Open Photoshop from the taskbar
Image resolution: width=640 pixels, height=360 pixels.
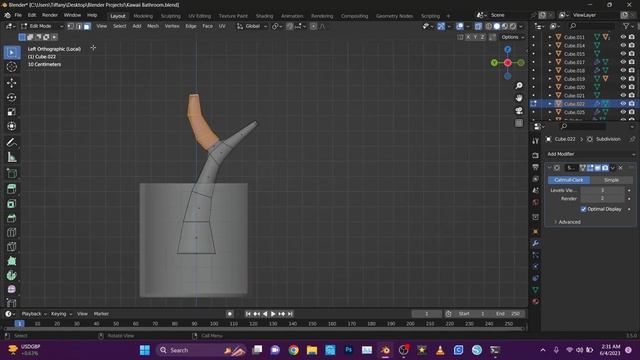tap(348, 350)
